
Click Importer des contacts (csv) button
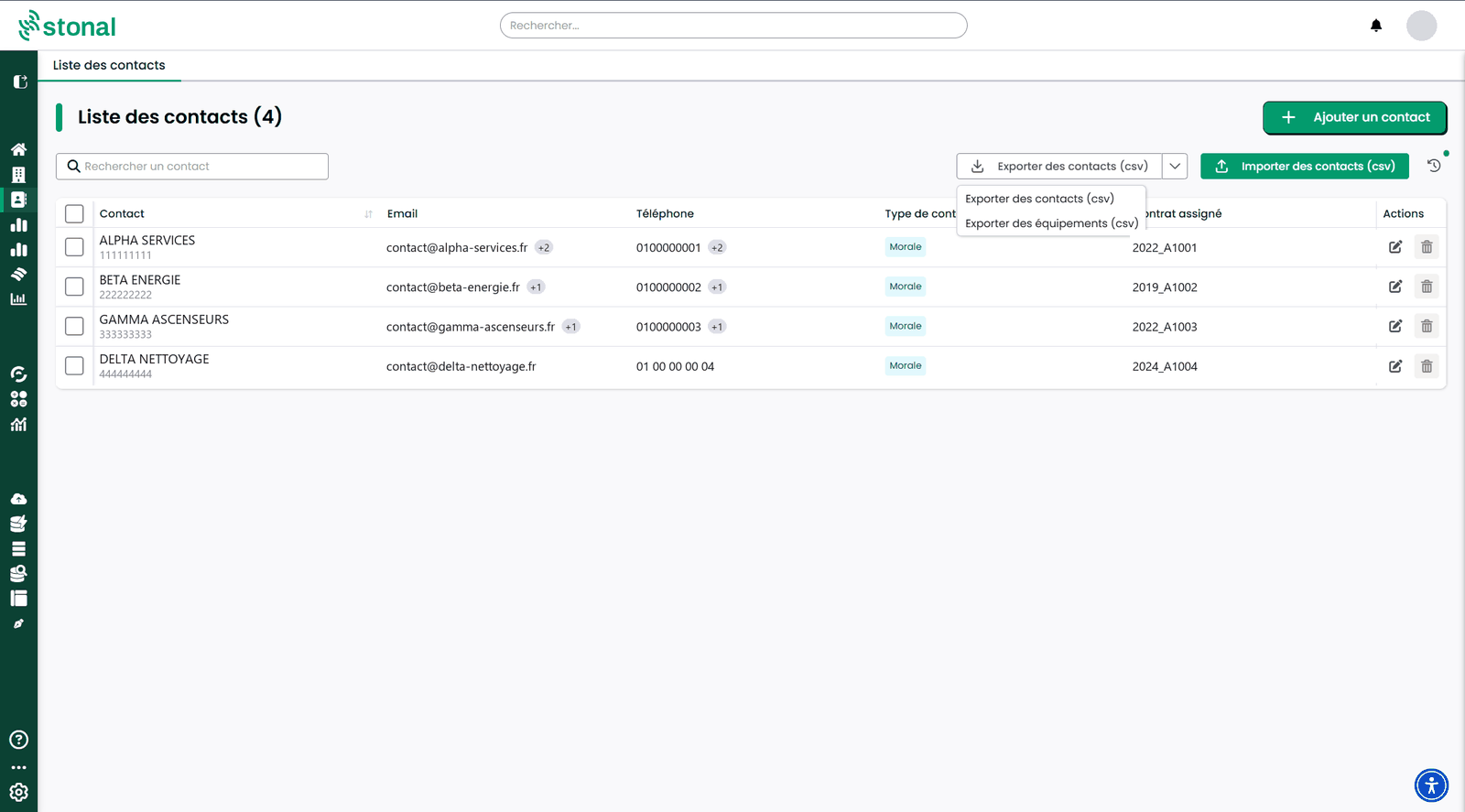pyautogui.click(x=1304, y=166)
